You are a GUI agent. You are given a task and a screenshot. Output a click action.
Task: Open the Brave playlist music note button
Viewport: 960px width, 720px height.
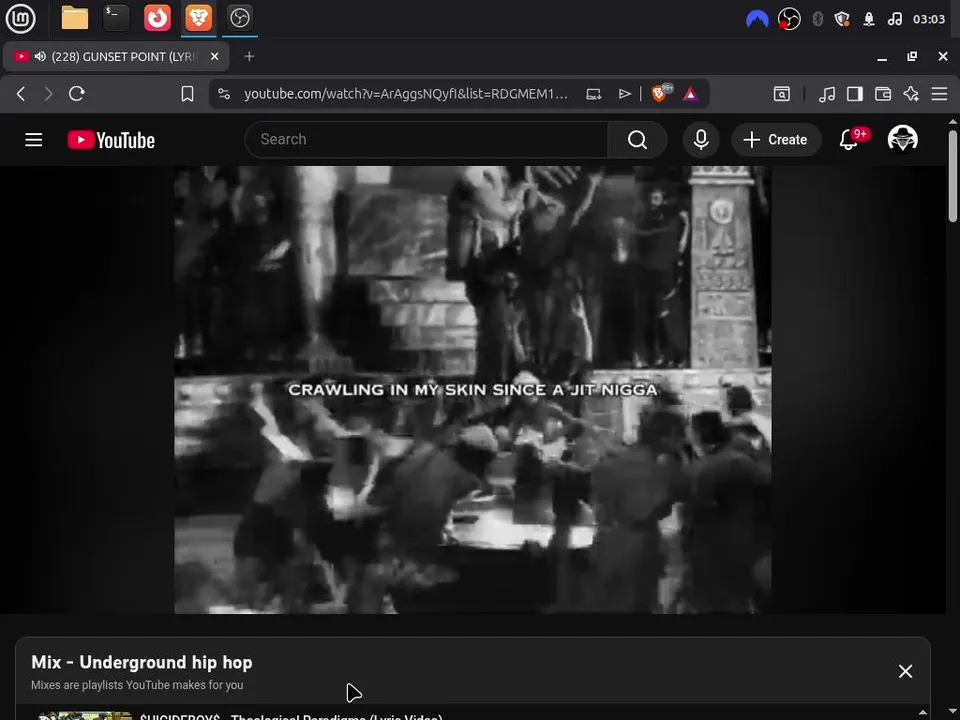(x=827, y=94)
